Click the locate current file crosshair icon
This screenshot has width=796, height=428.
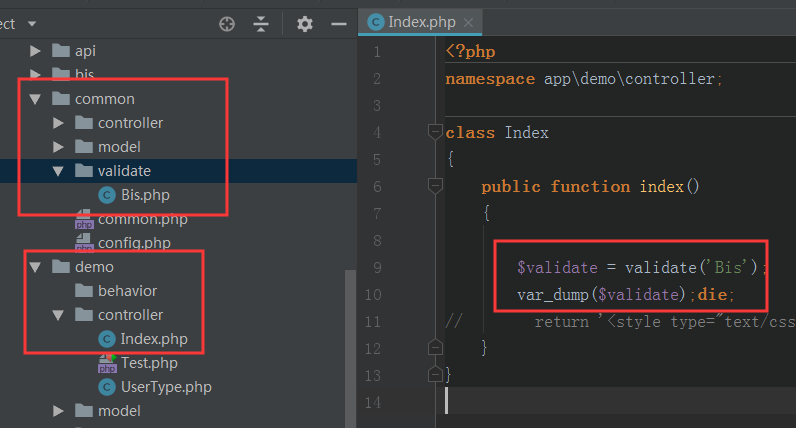click(x=227, y=23)
